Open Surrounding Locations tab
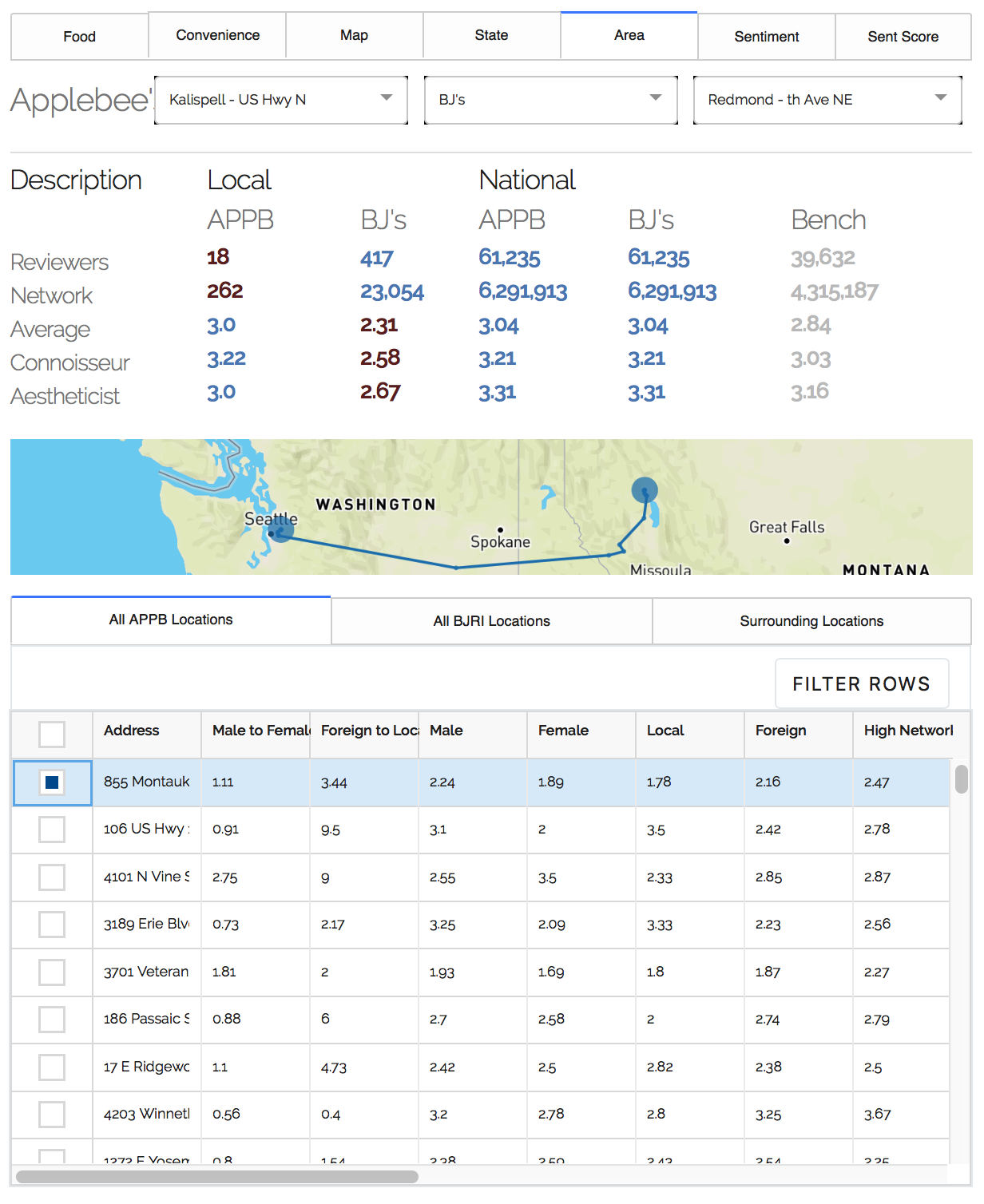This screenshot has width=984, height=1204. [811, 621]
